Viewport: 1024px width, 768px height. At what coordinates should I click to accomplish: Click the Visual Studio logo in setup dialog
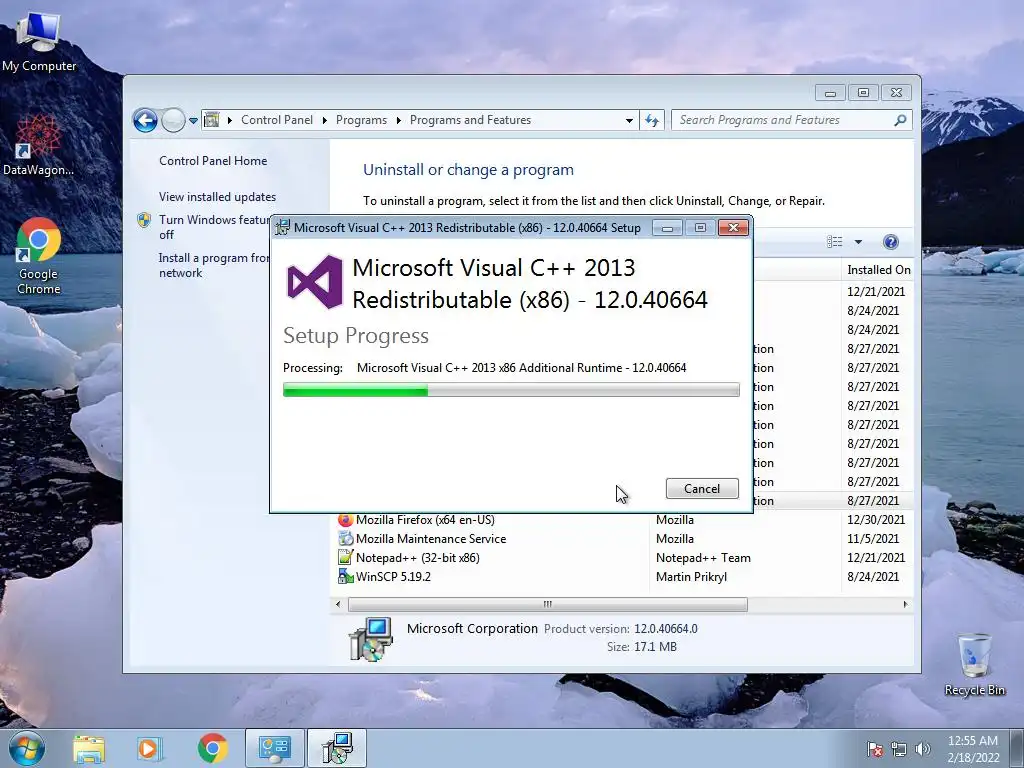point(315,281)
